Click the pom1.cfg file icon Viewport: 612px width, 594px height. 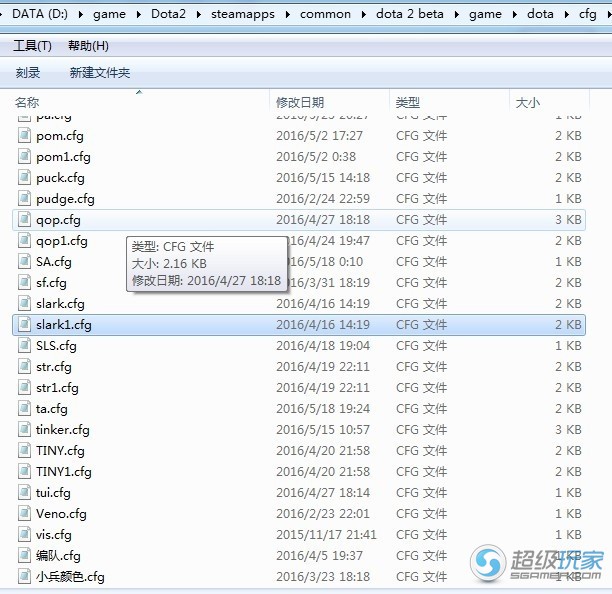(x=24, y=157)
